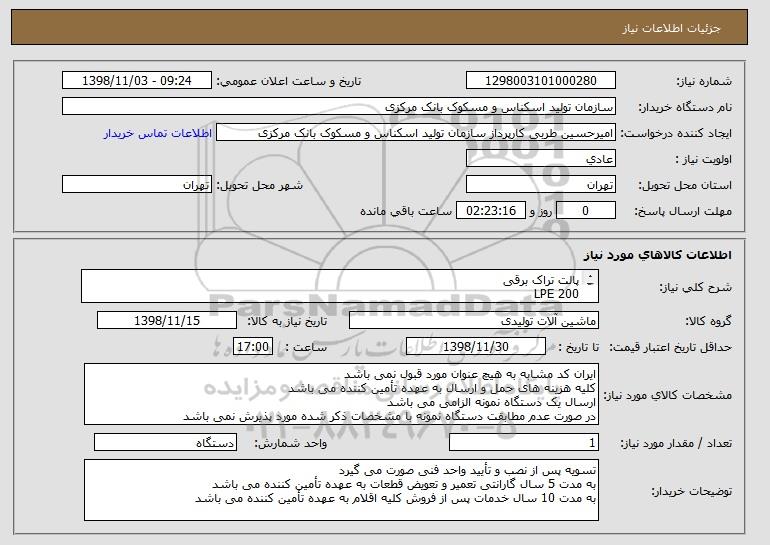Click the price validity date field 1398/11/30
Image resolution: width=770 pixels, height=545 pixels.
click(476, 347)
